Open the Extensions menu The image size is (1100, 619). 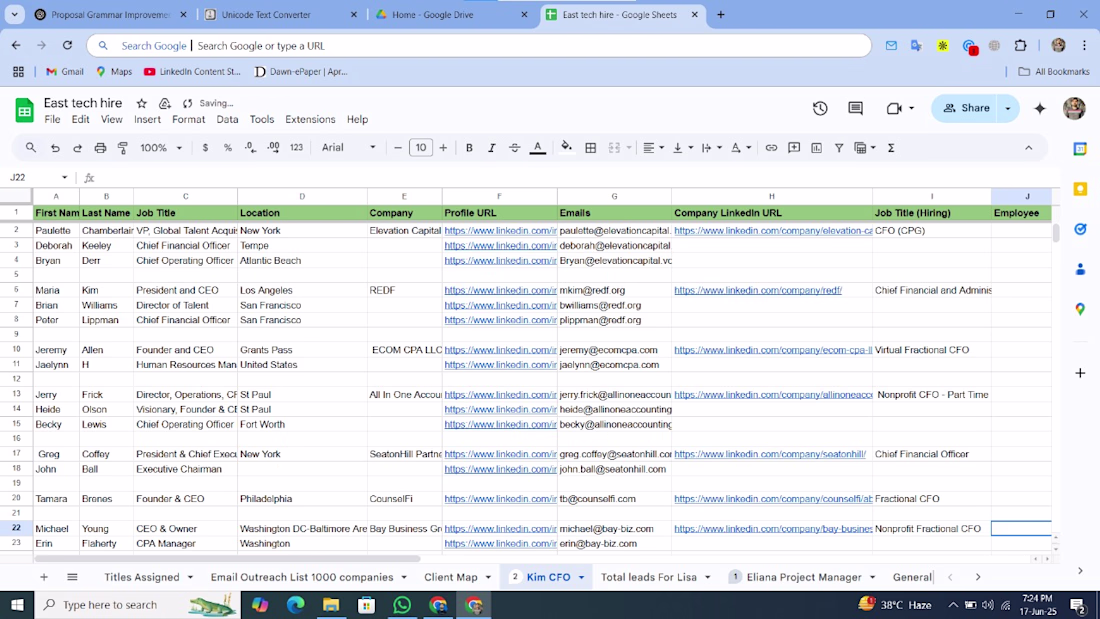click(x=310, y=119)
